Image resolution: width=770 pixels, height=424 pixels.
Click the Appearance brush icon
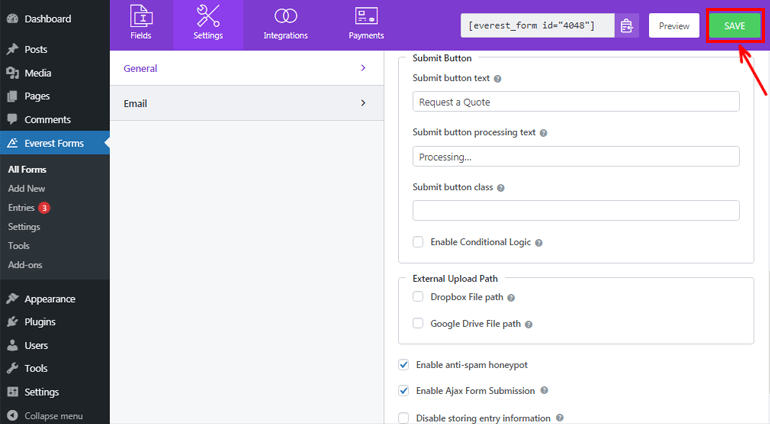point(12,299)
